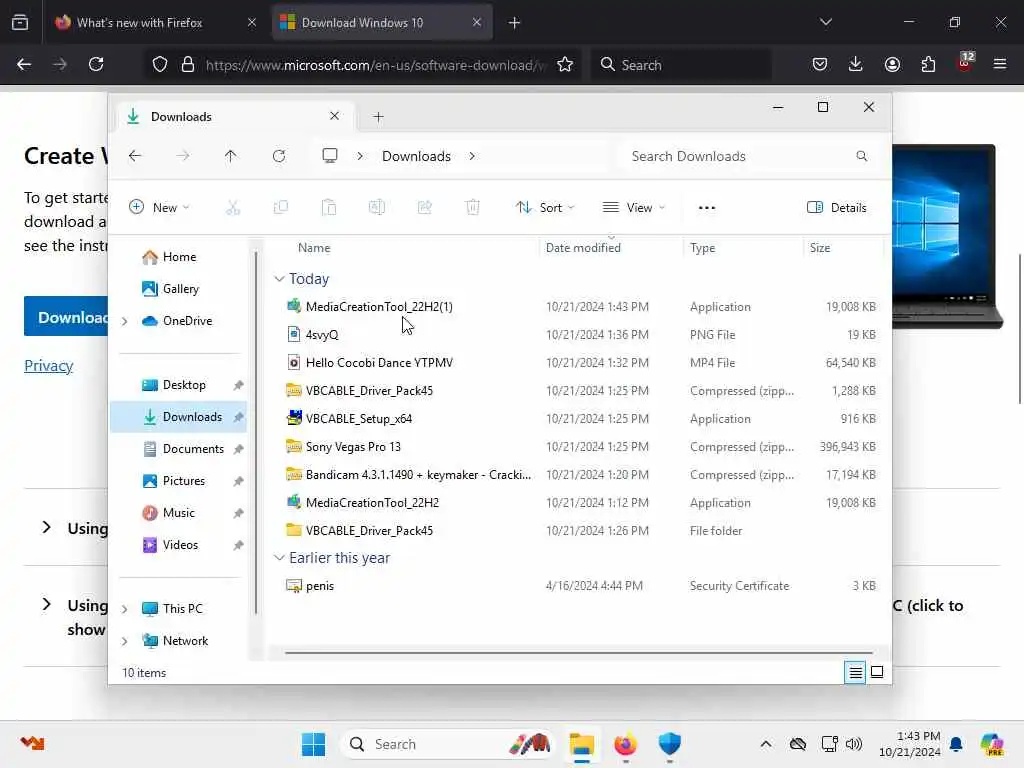Open the Firefox hamburger menu
Image resolution: width=1024 pixels, height=768 pixels.
tap(1000, 64)
